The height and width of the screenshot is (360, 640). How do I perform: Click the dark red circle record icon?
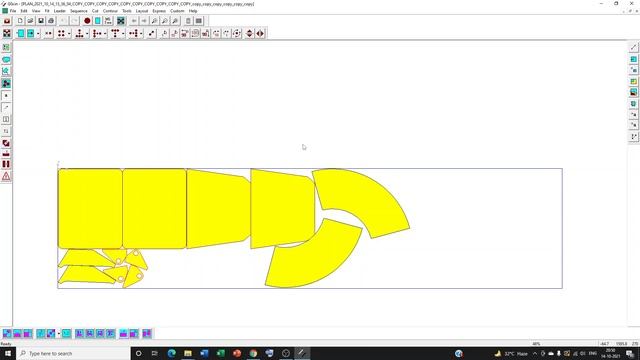(87, 21)
